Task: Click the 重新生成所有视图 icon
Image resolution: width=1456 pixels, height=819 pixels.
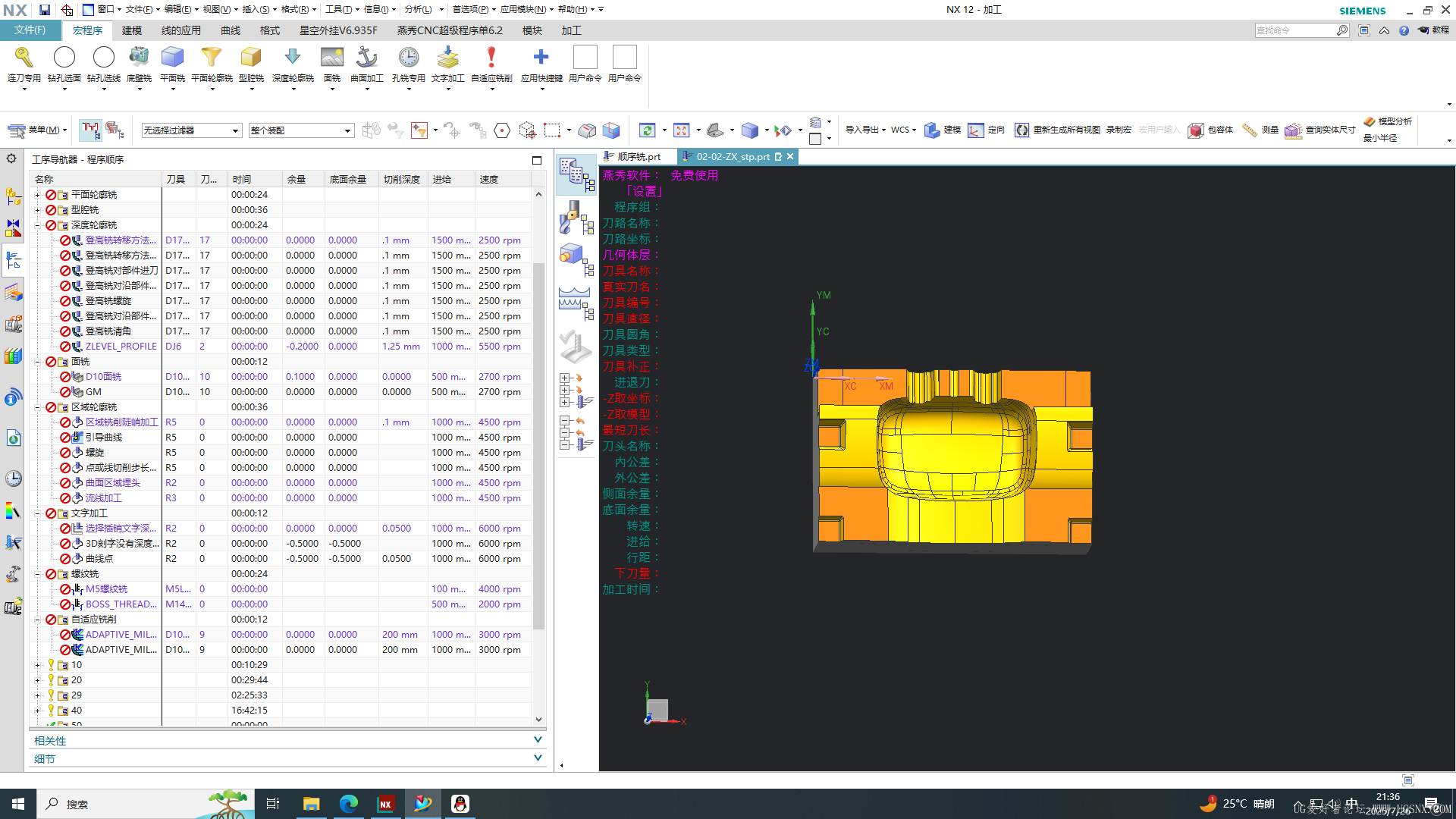Action: pyautogui.click(x=1022, y=130)
